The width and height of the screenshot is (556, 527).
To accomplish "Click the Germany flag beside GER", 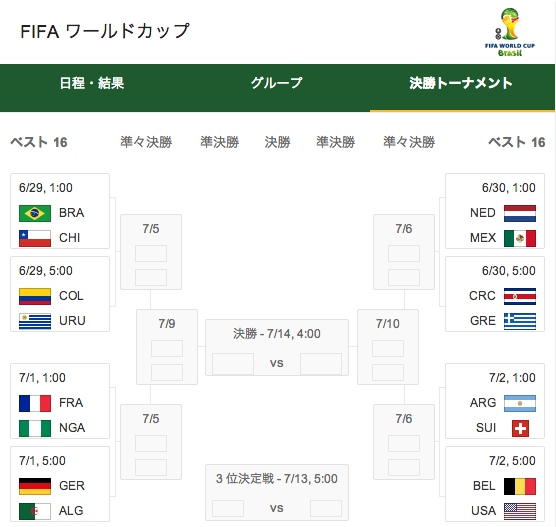I will pyautogui.click(x=35, y=486).
